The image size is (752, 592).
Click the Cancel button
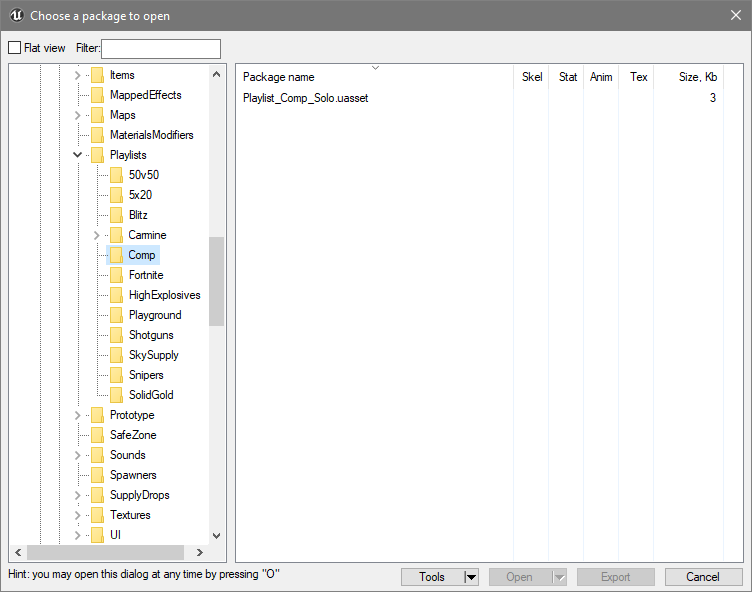click(x=703, y=577)
